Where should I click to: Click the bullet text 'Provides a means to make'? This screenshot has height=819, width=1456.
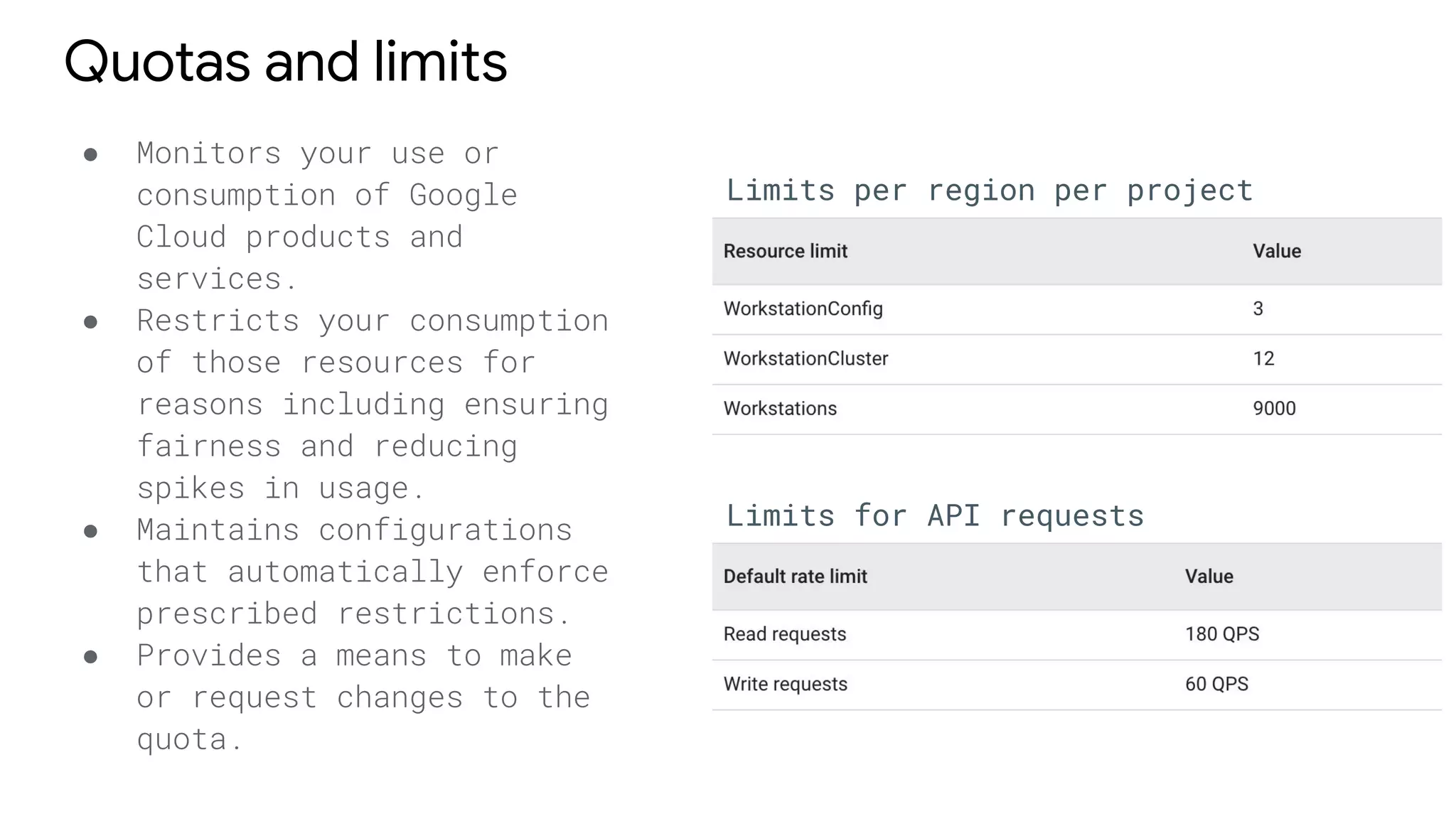point(354,656)
